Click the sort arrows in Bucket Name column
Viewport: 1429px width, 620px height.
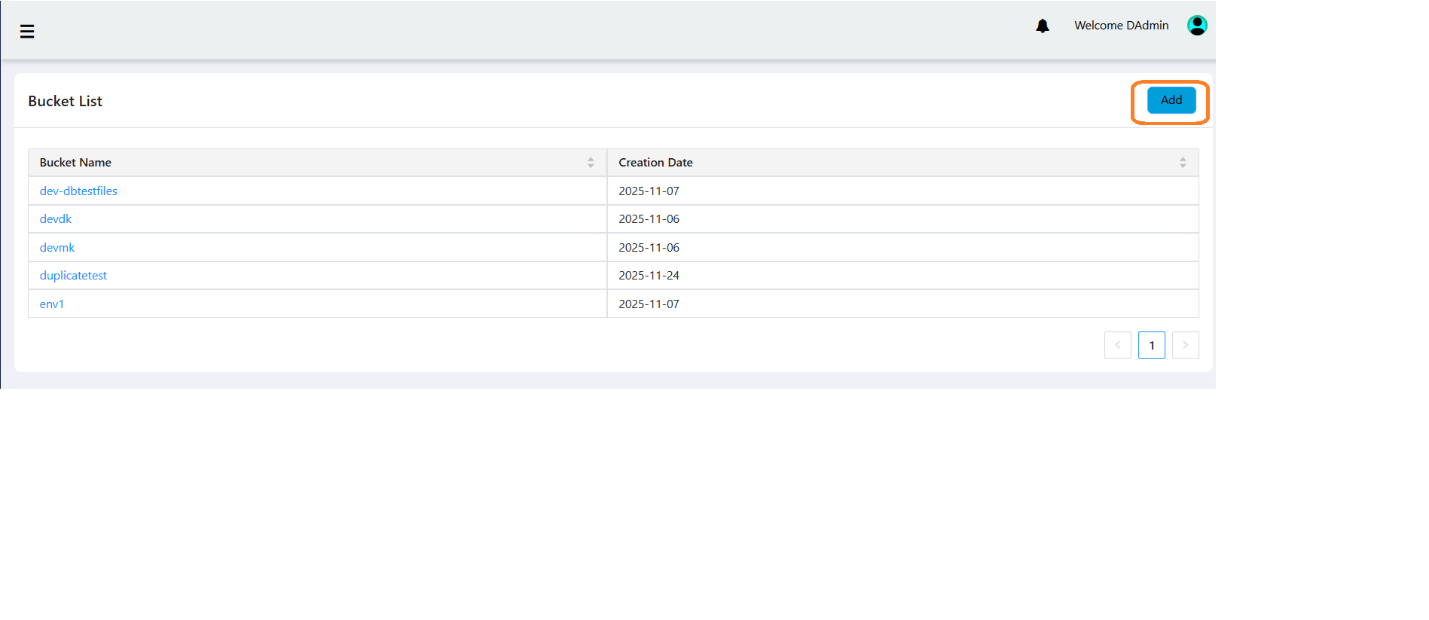[x=591, y=163]
